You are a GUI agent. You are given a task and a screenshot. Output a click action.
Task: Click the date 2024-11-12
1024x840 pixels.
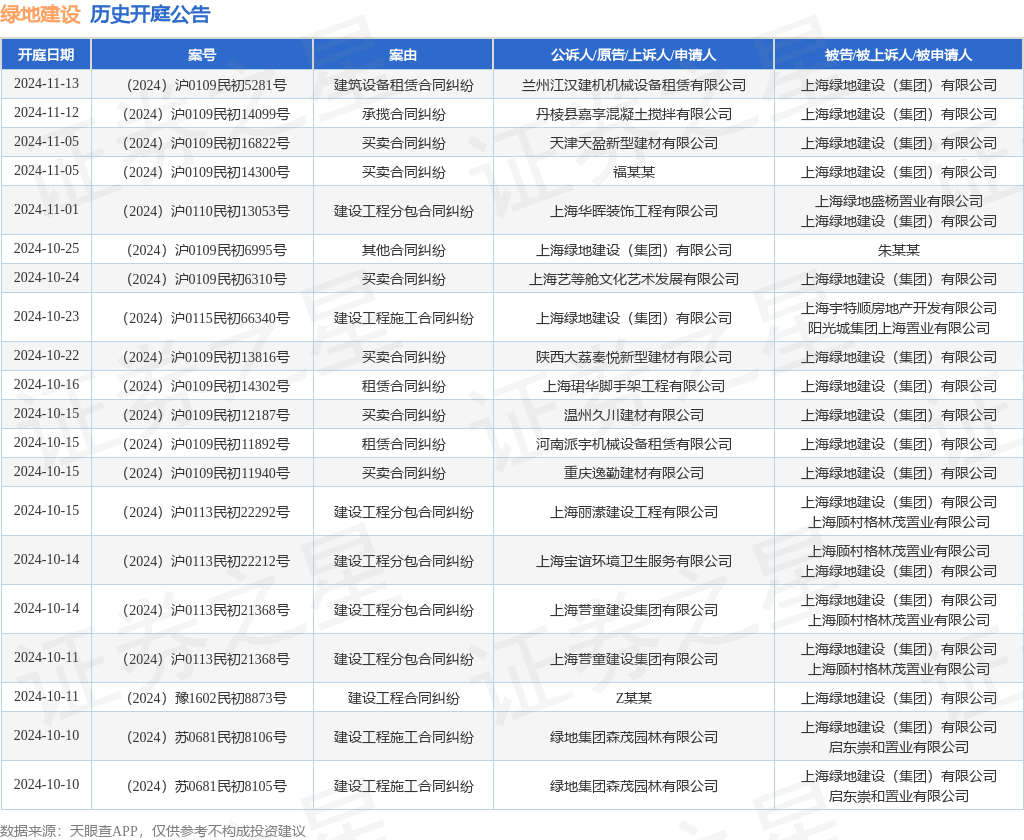(46, 112)
